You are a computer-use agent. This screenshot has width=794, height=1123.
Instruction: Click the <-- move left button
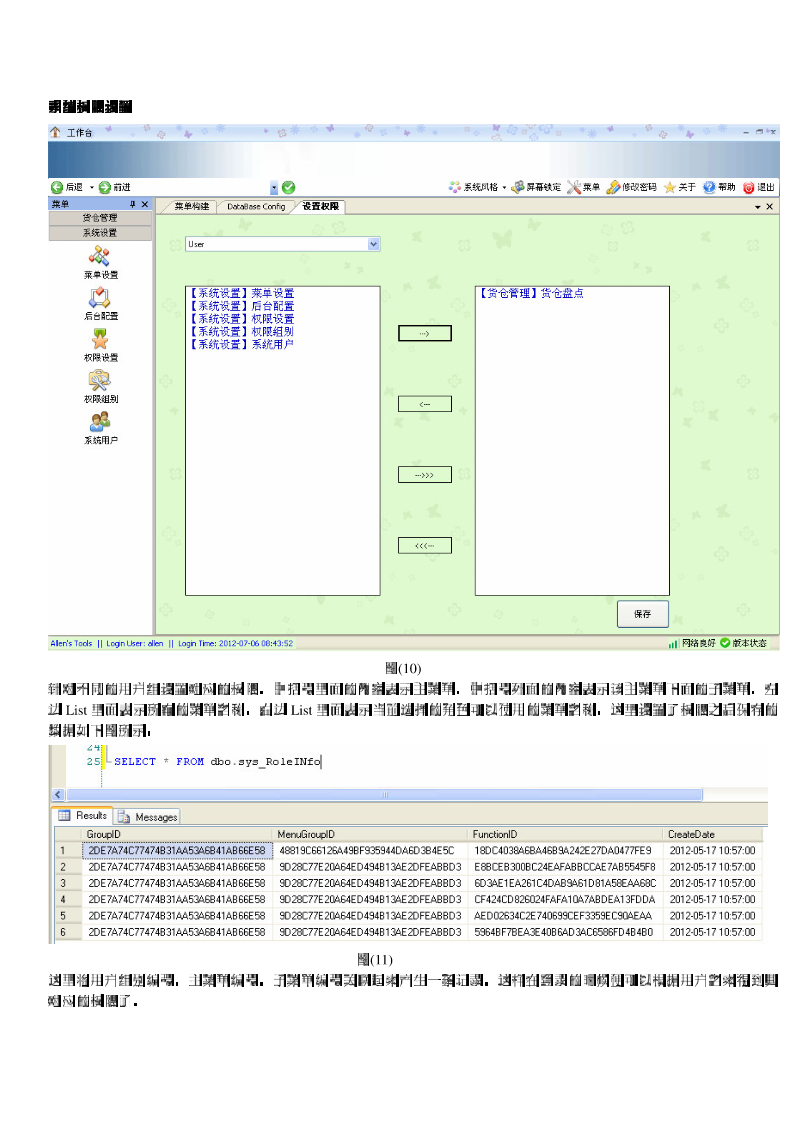click(425, 404)
